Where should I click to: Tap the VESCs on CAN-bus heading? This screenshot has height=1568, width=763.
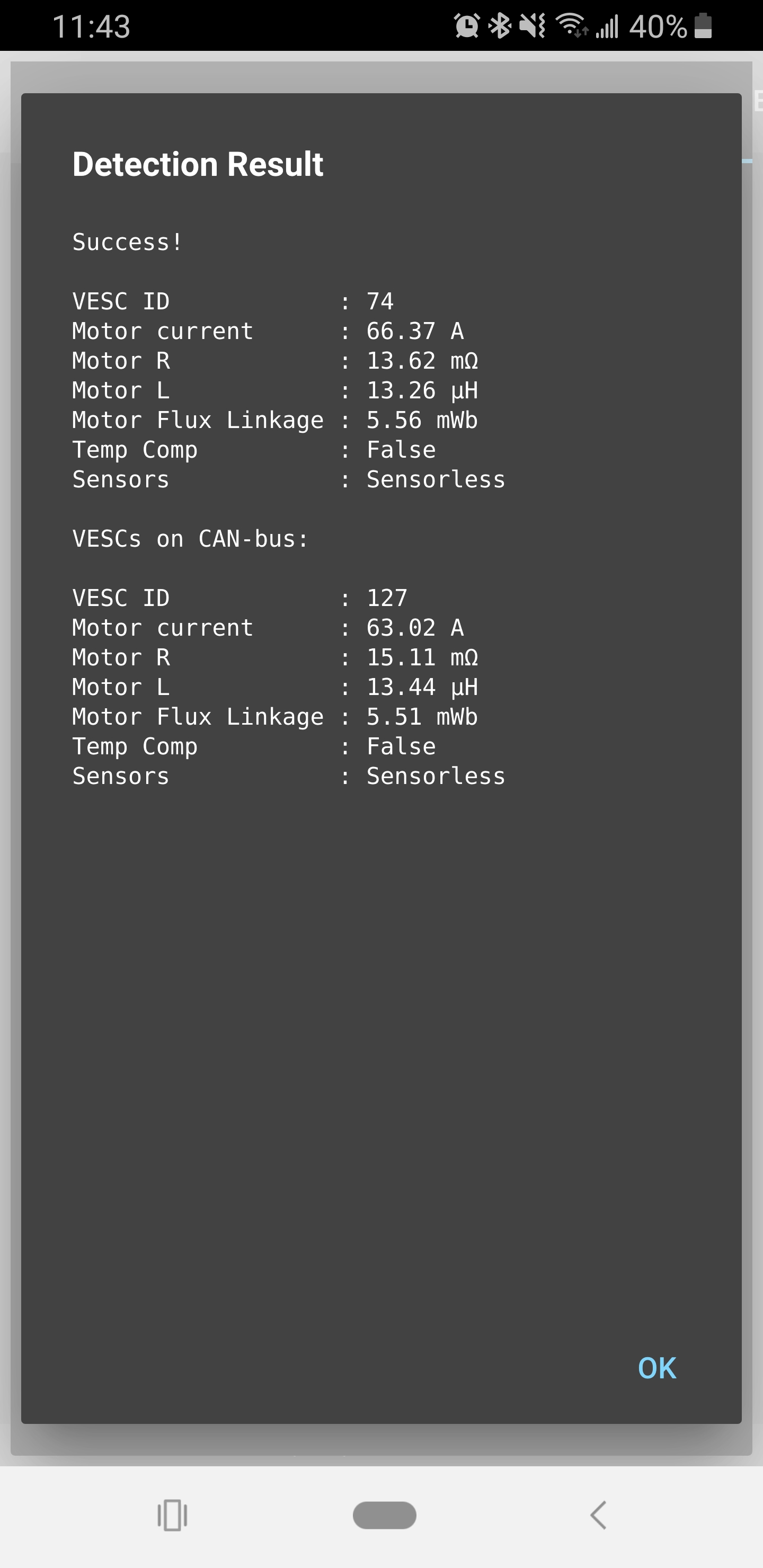pyautogui.click(x=191, y=539)
